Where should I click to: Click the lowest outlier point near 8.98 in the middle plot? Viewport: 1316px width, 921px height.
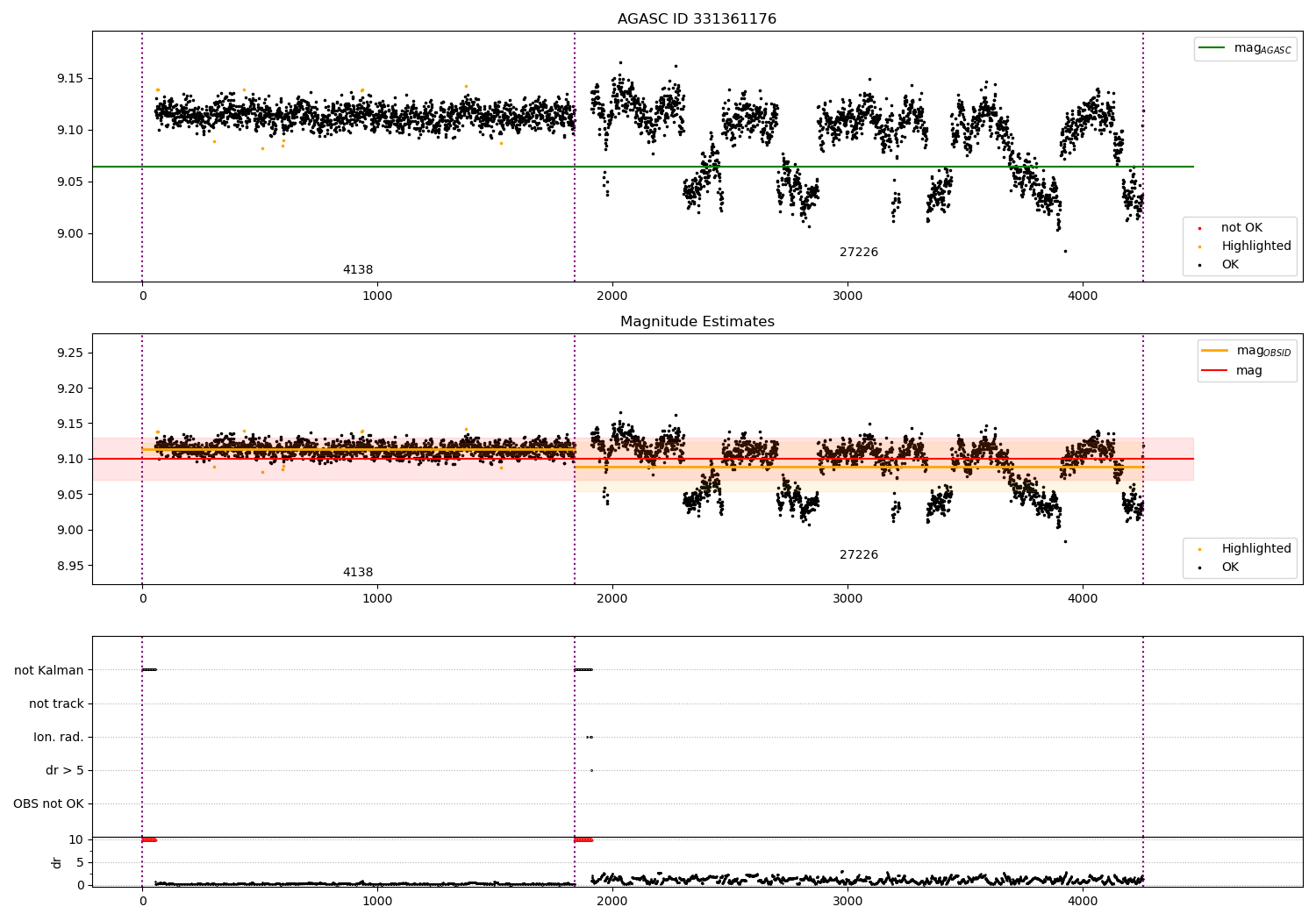coord(1065,541)
